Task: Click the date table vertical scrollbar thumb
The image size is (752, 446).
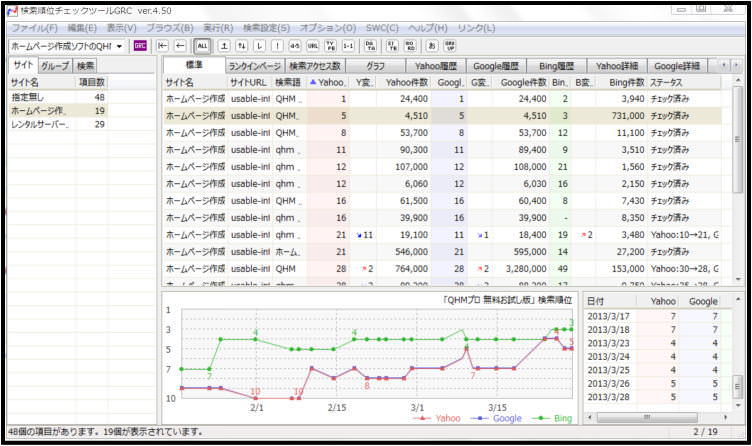Action: pyautogui.click(x=738, y=387)
